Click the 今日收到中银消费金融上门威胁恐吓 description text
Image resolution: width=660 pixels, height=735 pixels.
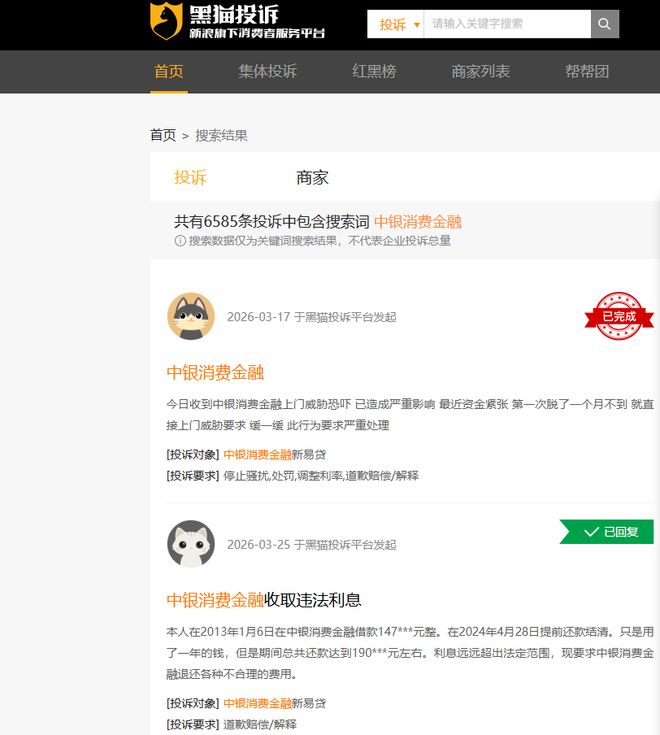(410, 415)
